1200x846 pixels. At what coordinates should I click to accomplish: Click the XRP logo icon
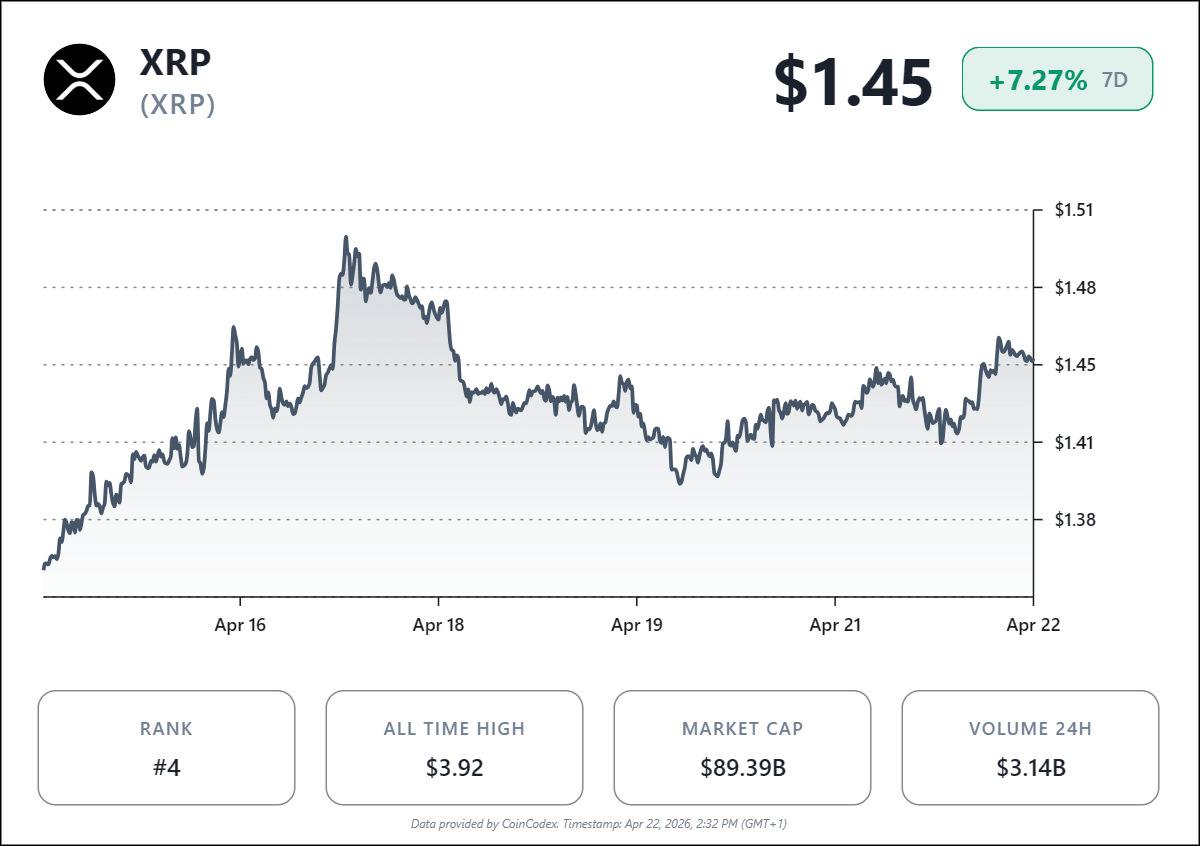point(80,79)
